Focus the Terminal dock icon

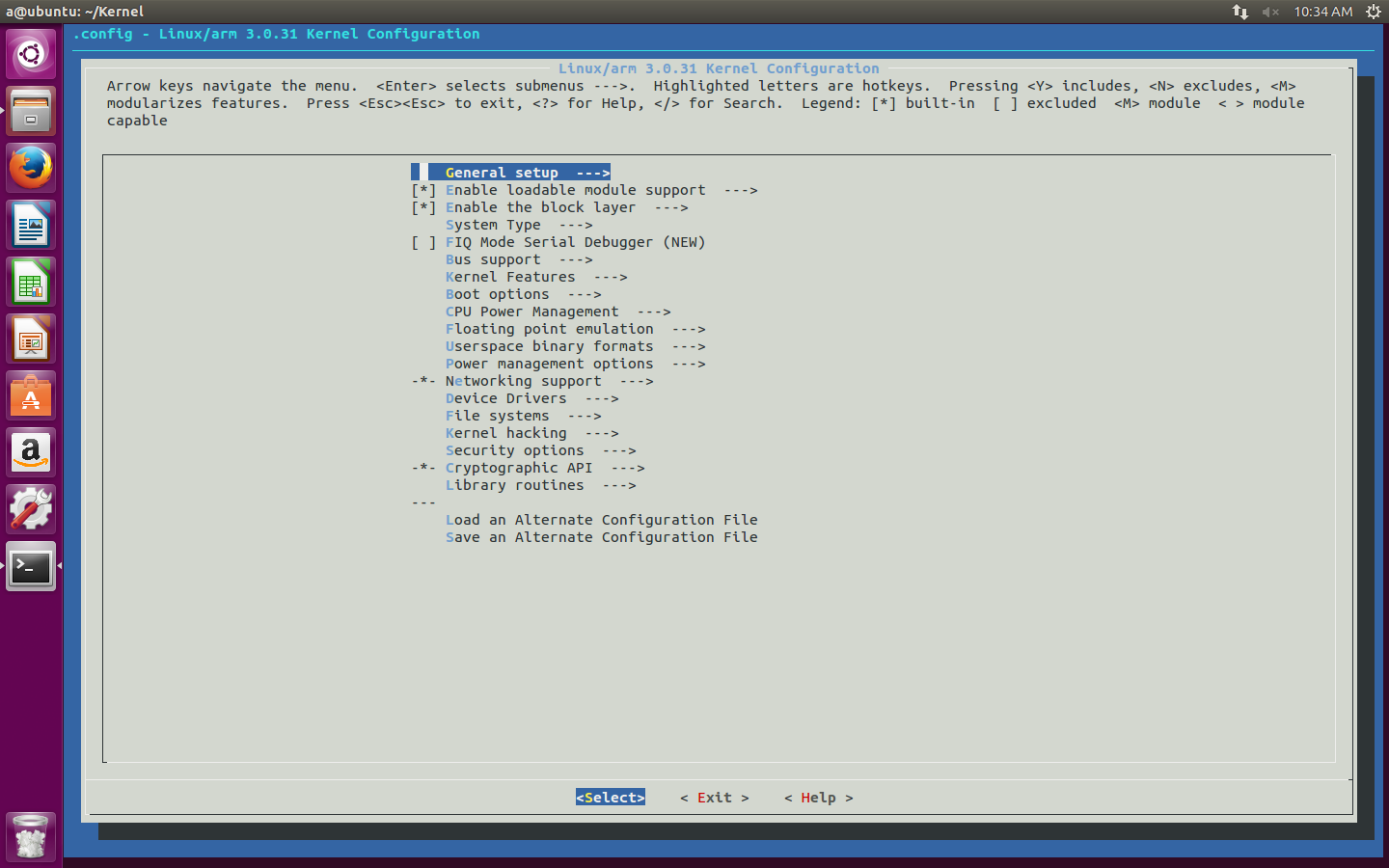pyautogui.click(x=31, y=566)
